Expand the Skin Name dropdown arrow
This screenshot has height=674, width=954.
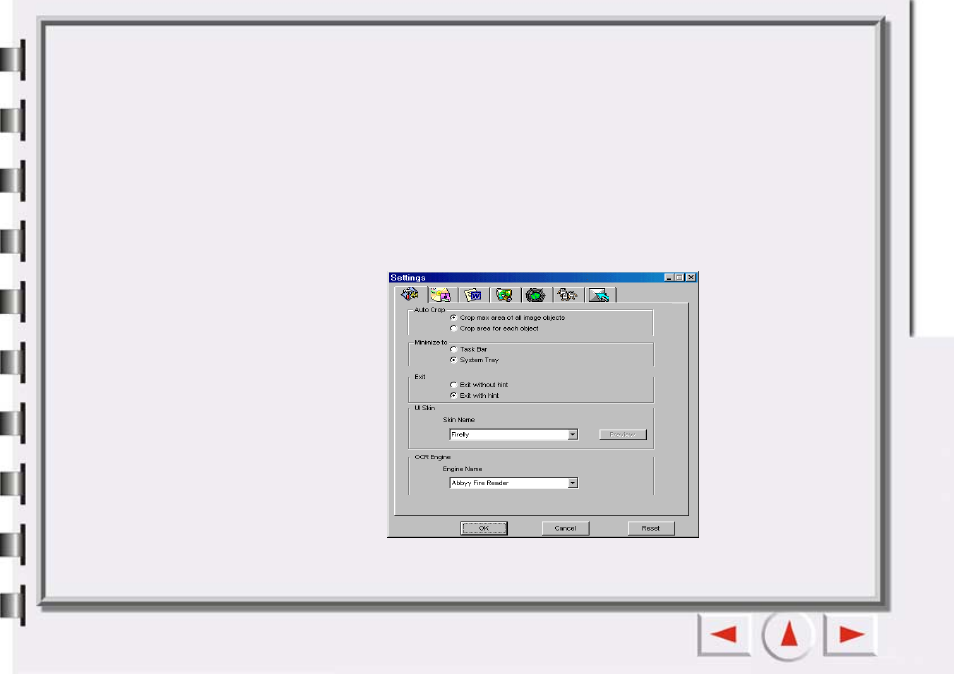click(x=573, y=434)
